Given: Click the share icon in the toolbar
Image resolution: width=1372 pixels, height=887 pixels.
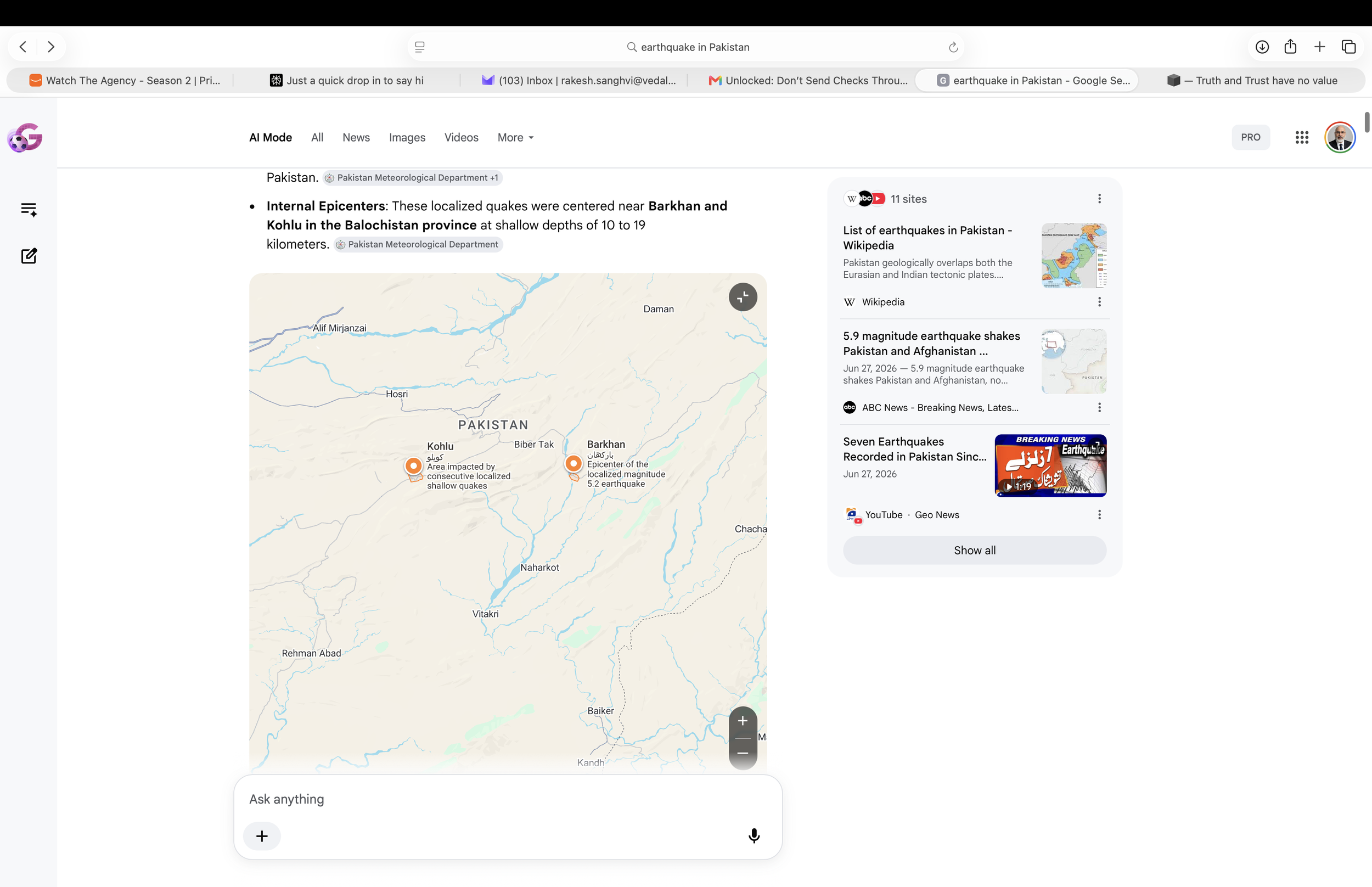Looking at the screenshot, I should (x=1290, y=47).
